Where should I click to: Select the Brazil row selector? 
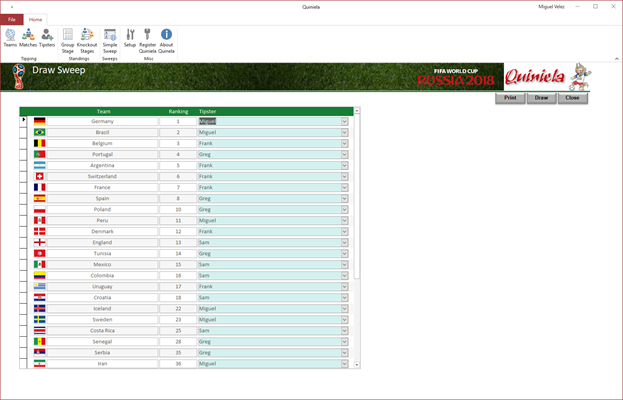click(x=23, y=132)
